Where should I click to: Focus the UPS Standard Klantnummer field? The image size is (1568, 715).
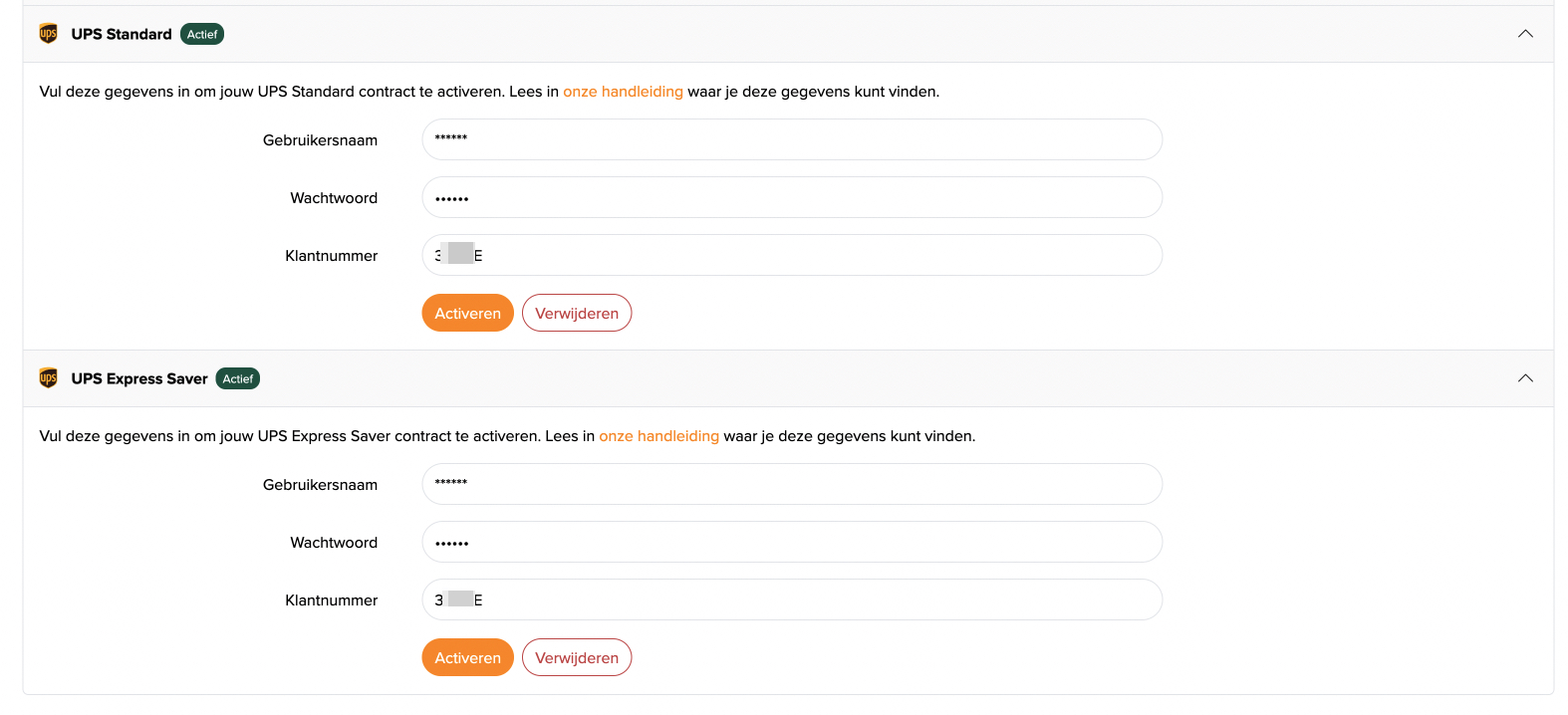point(792,255)
